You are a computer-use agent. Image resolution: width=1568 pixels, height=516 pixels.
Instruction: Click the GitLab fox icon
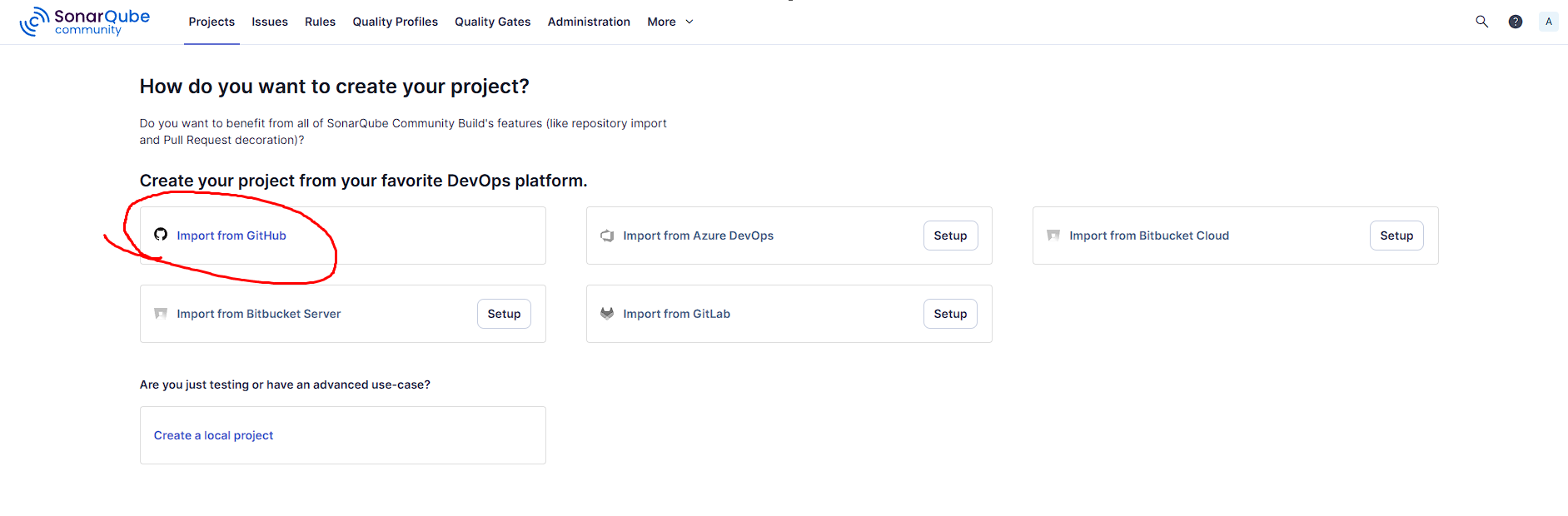(607, 314)
